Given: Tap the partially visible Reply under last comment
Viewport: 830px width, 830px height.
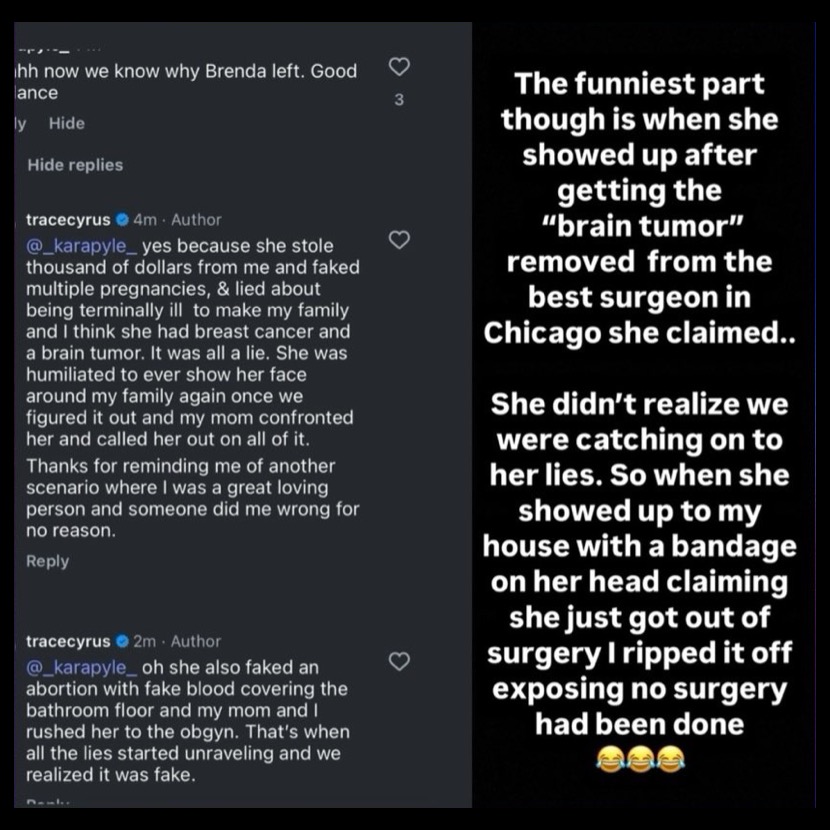Looking at the screenshot, I should pos(48,802).
